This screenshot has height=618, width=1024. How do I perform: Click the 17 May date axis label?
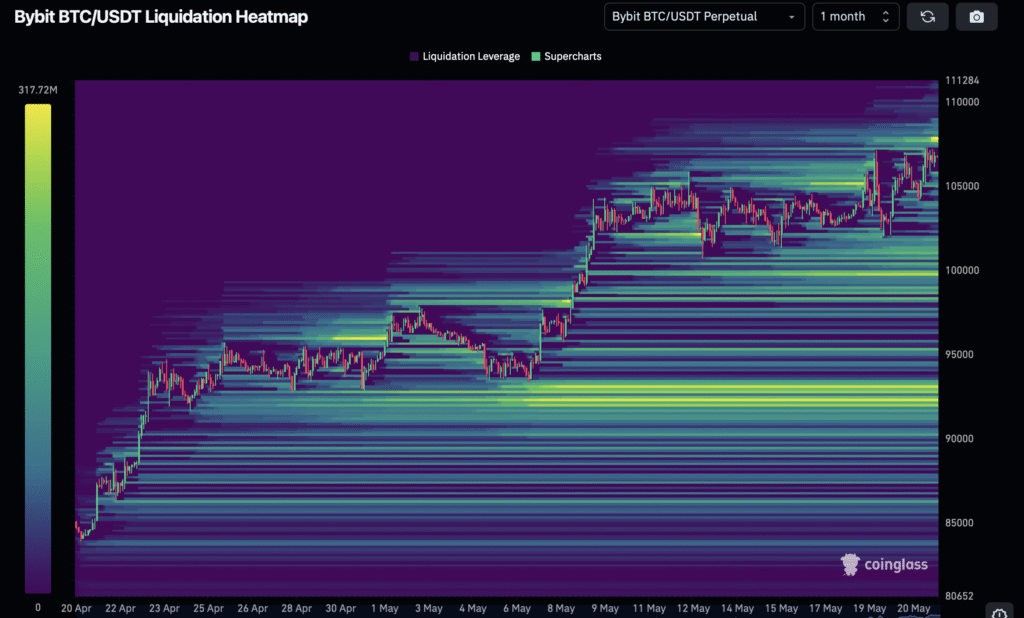click(x=825, y=608)
